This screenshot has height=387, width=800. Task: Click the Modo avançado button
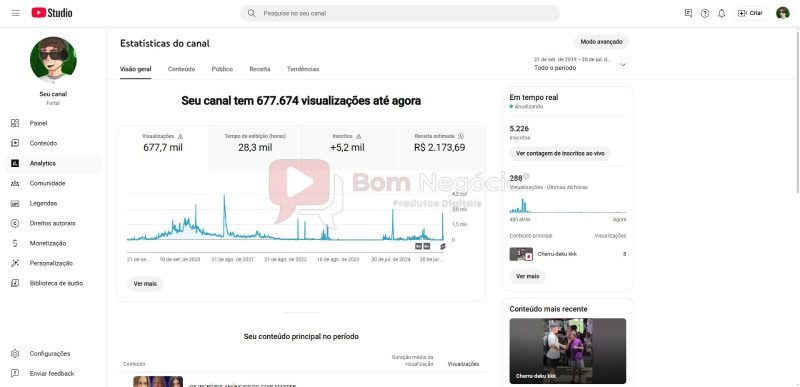click(601, 42)
